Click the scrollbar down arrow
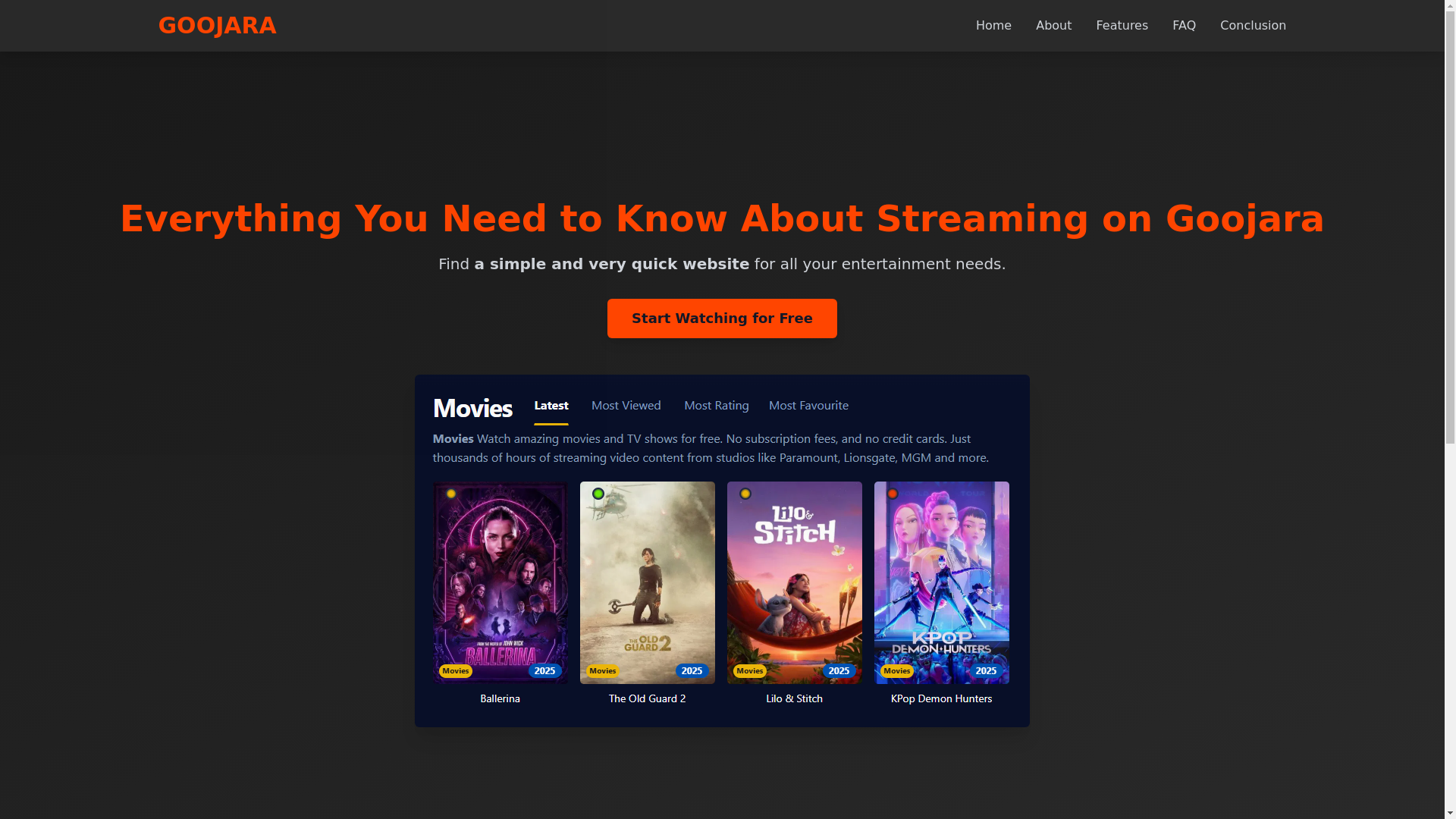Screen dimensions: 1456x819 point(1450,813)
